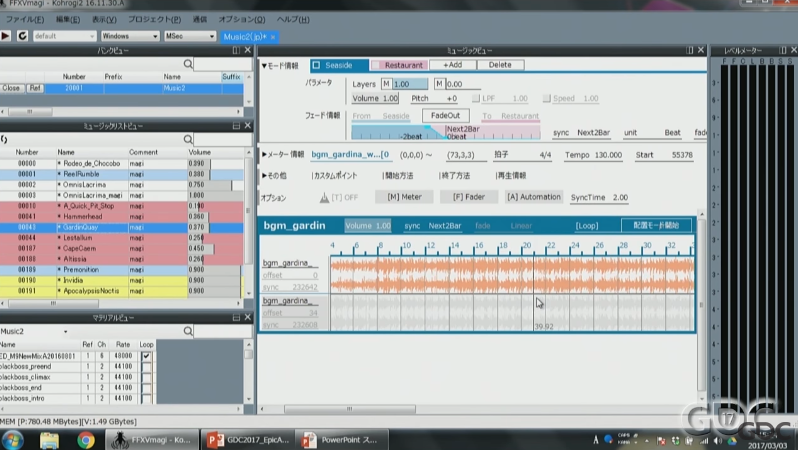
Task: Click the +Add mode button
Action: pyautogui.click(x=453, y=65)
